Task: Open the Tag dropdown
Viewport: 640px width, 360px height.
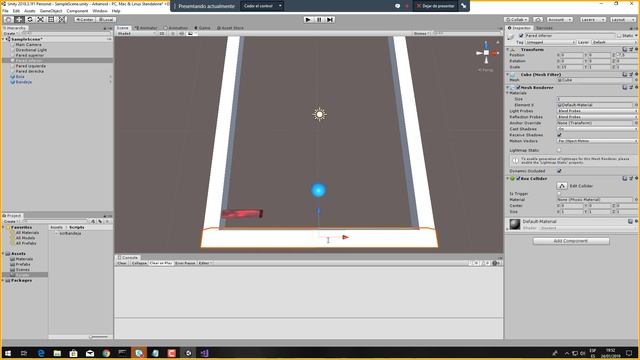Action: 550,42
